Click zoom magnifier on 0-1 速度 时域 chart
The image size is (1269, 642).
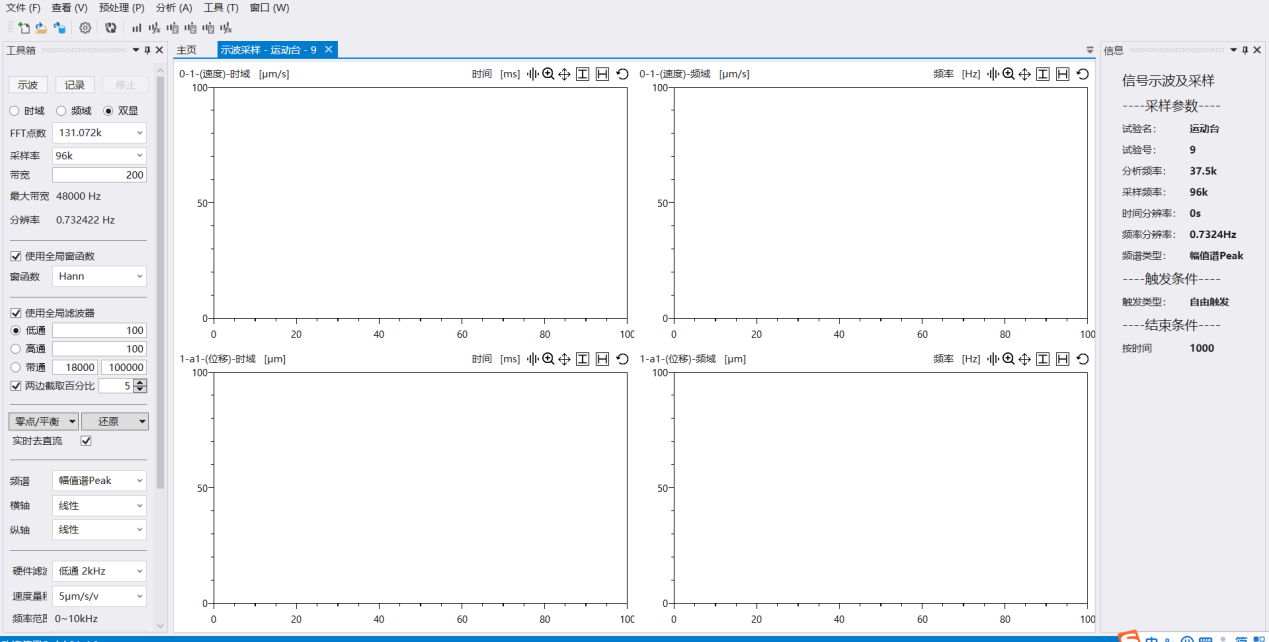548,74
